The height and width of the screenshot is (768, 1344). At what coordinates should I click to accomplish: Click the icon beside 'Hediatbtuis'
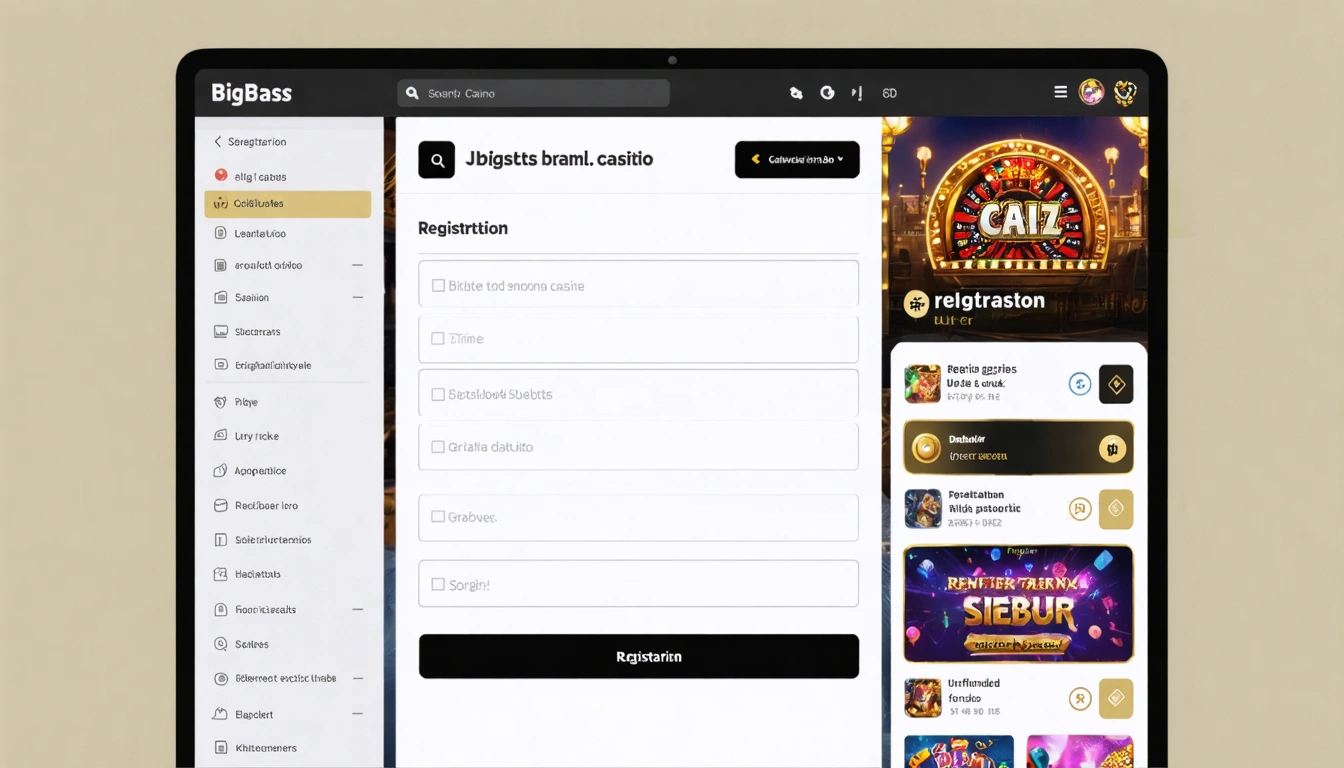pyautogui.click(x=221, y=574)
